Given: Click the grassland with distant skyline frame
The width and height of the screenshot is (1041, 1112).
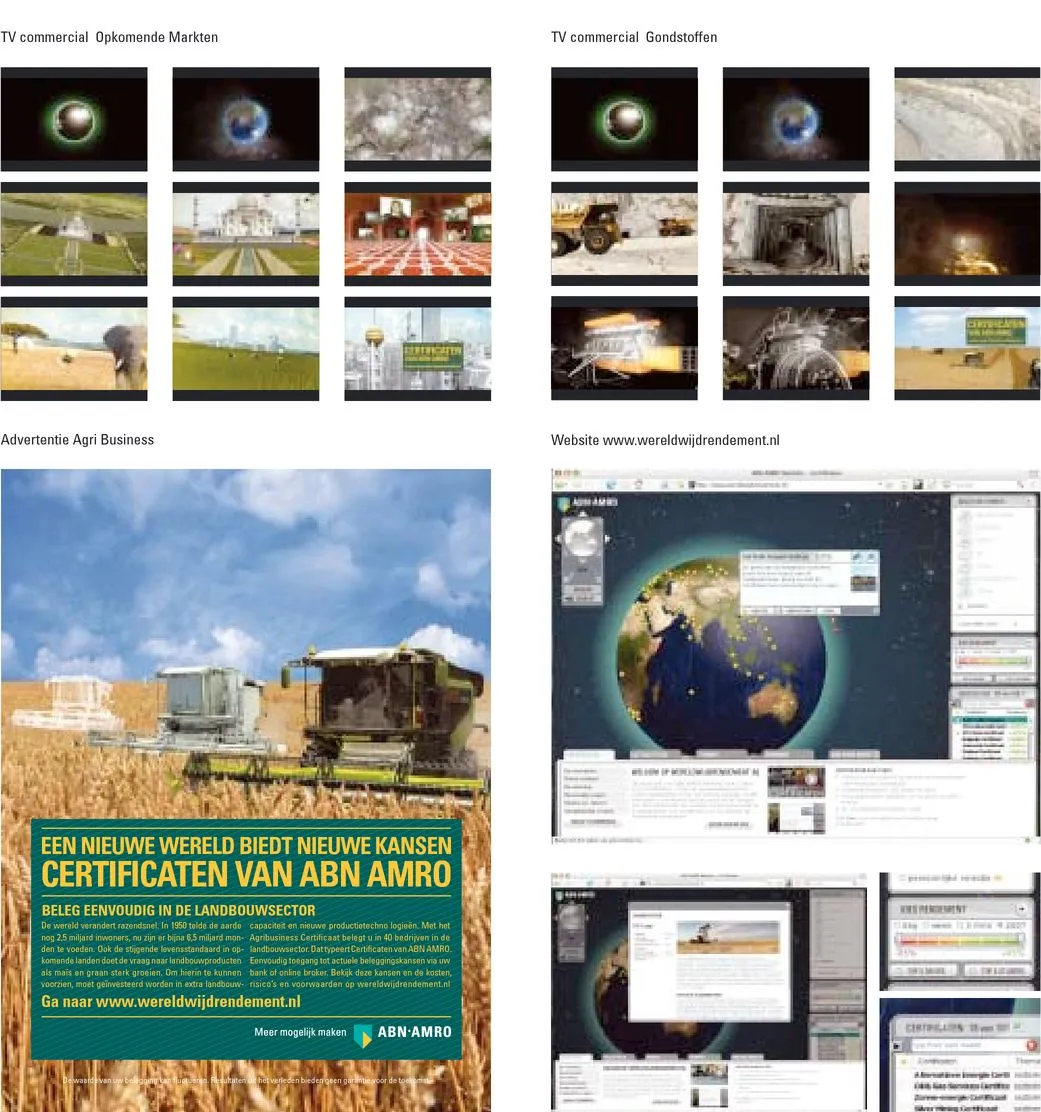Looking at the screenshot, I should click(245, 349).
